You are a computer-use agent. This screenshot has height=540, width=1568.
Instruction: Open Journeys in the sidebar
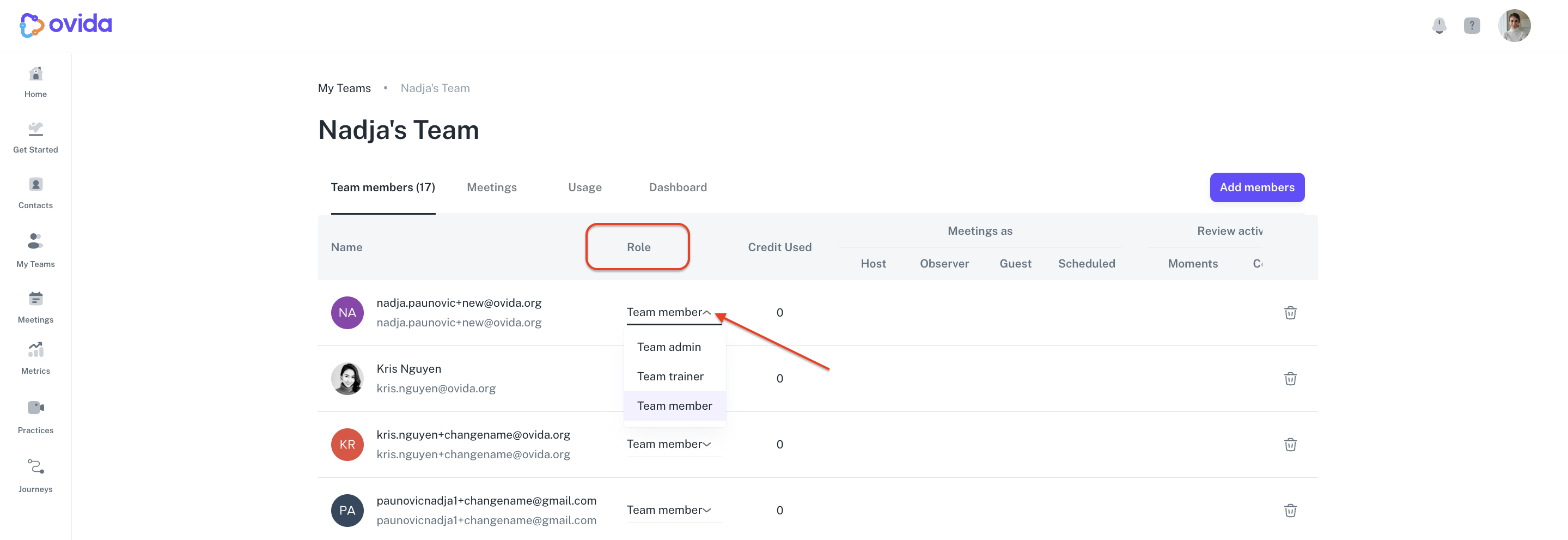click(x=35, y=476)
